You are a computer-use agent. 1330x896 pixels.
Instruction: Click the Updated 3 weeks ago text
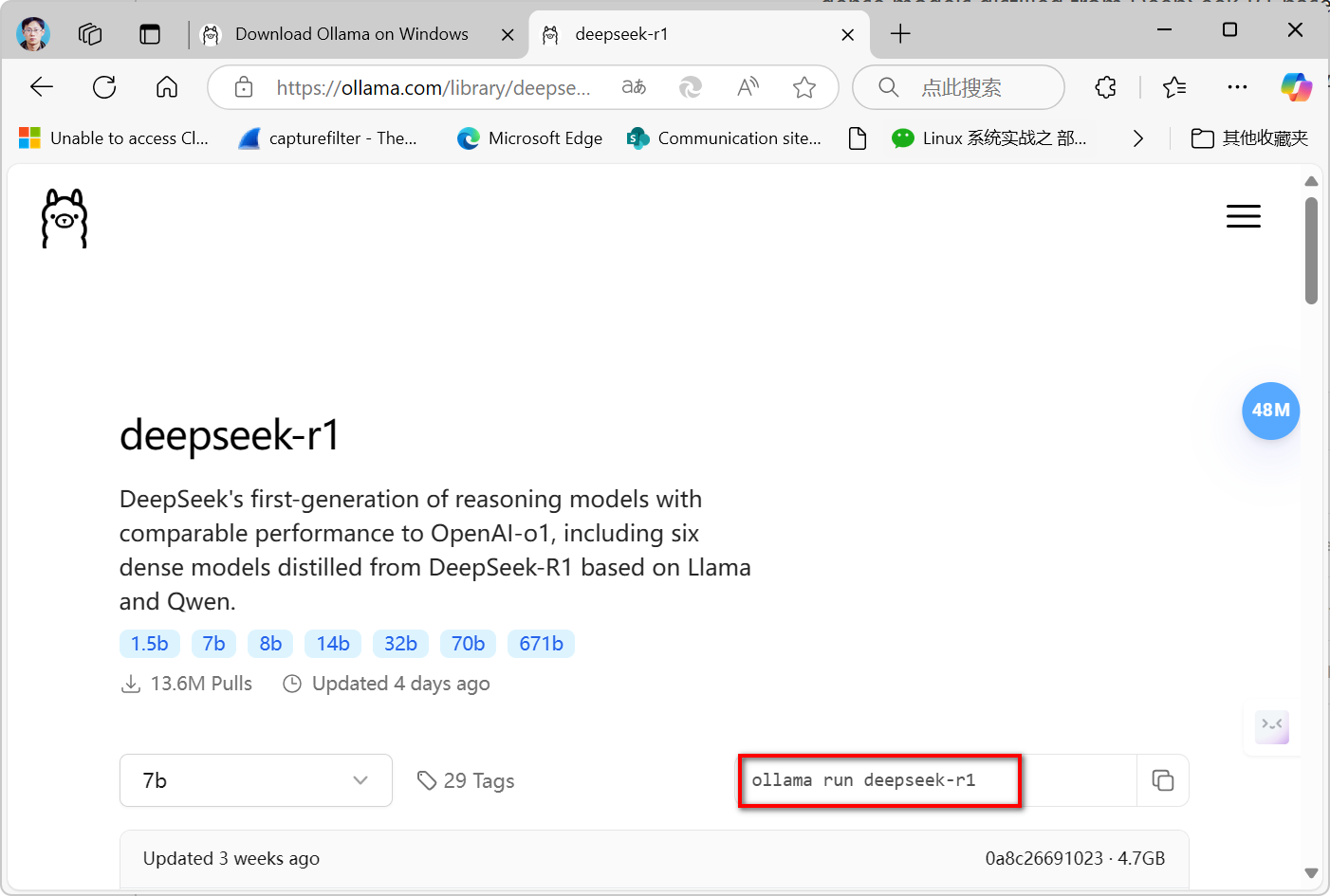[x=231, y=858]
